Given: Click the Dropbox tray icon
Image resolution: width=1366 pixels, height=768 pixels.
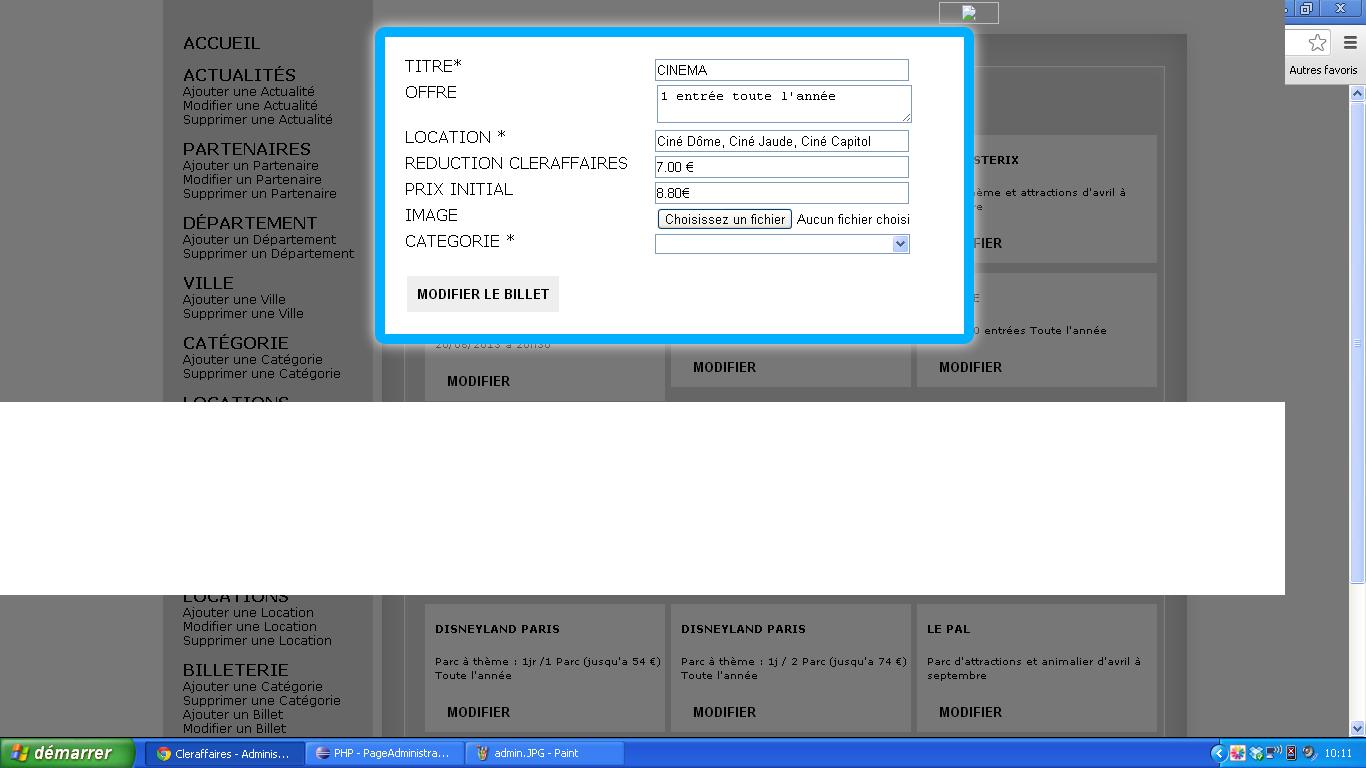Looking at the screenshot, I should 1256,753.
